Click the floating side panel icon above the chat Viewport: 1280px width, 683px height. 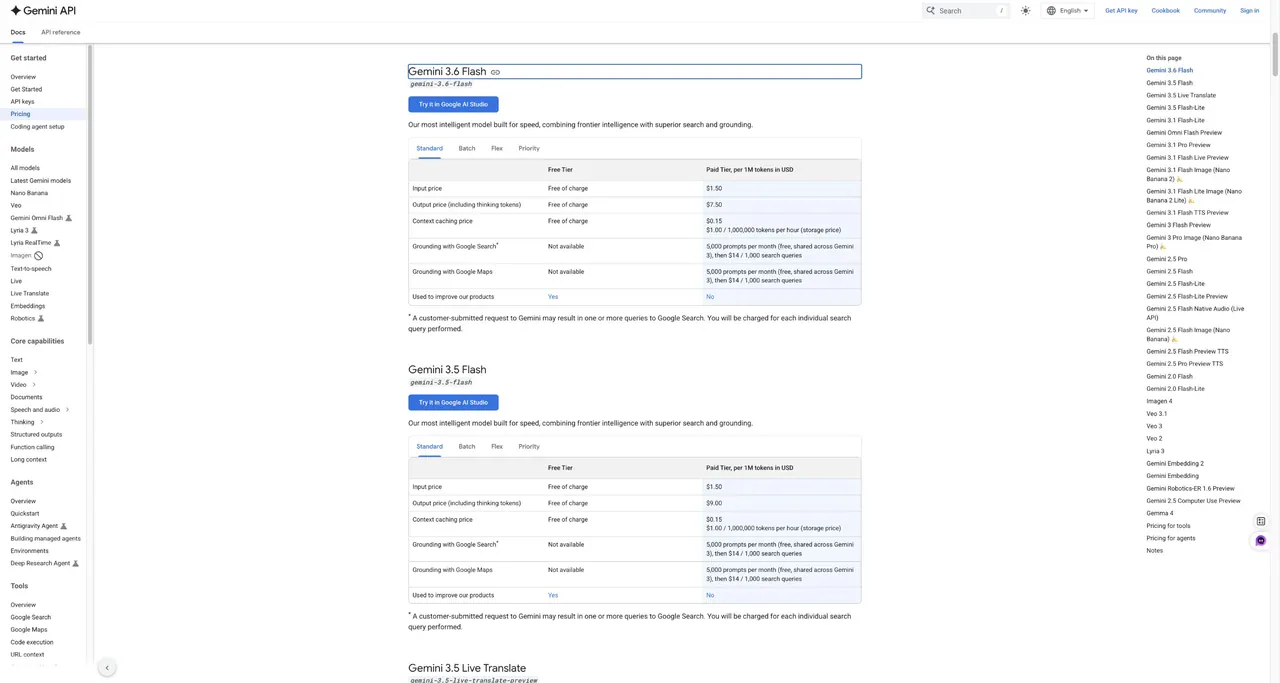click(x=1261, y=521)
